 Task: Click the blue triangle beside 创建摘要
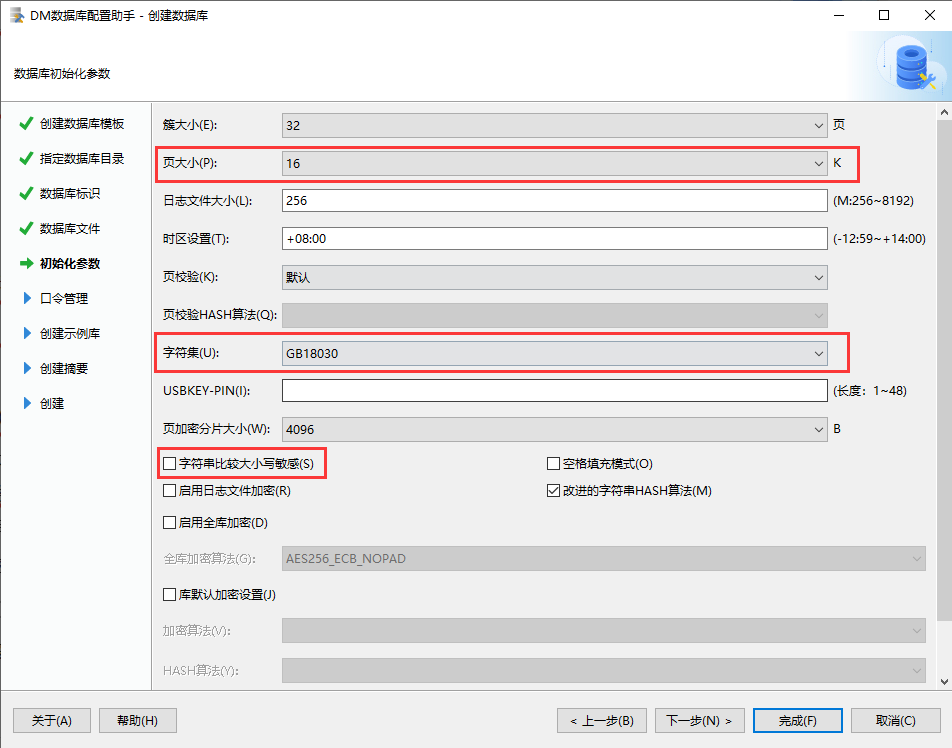[27, 368]
